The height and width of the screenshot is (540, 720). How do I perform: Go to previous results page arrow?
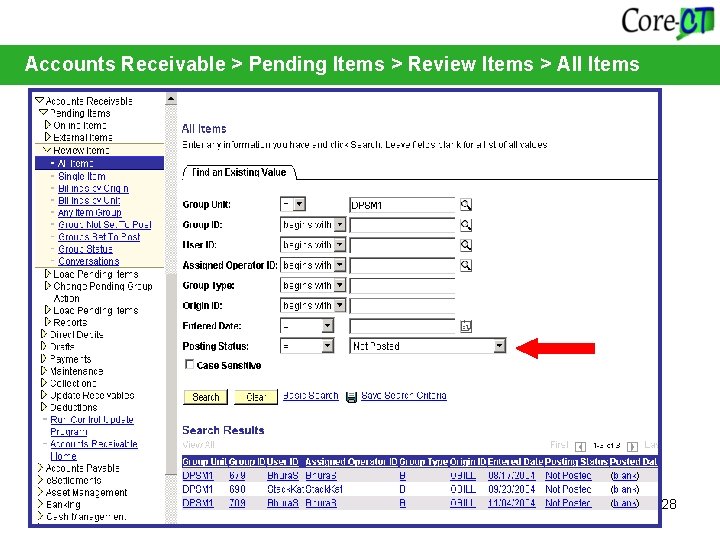580,446
